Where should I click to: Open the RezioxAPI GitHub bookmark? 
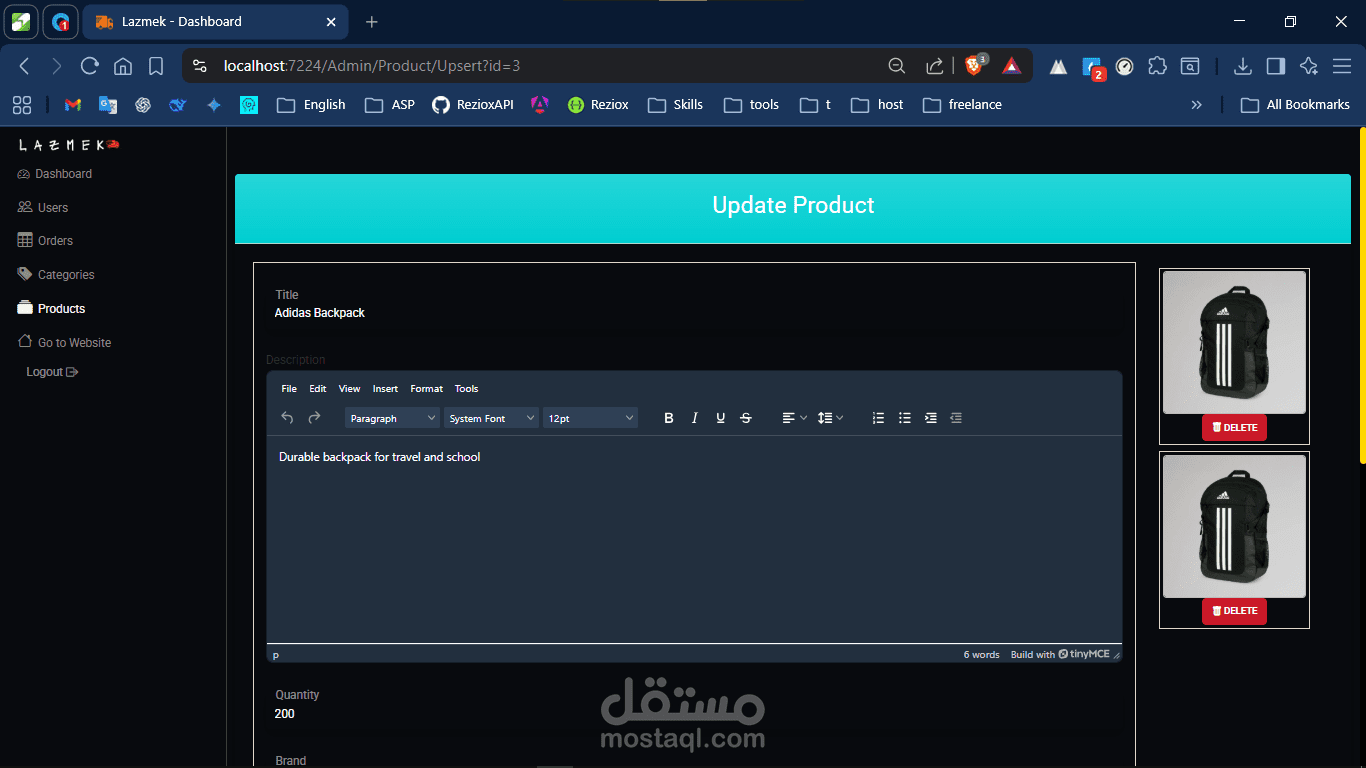click(473, 105)
